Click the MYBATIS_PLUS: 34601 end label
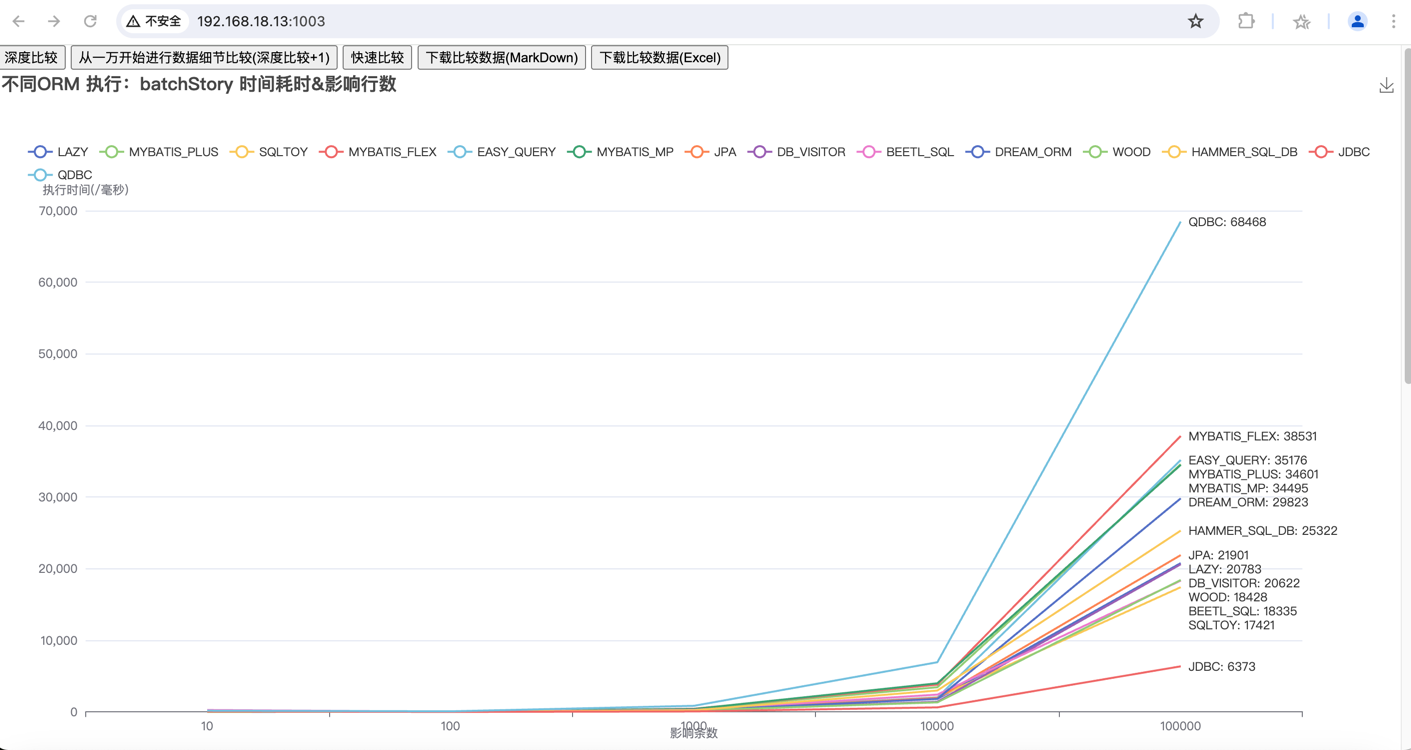 [x=1253, y=474]
